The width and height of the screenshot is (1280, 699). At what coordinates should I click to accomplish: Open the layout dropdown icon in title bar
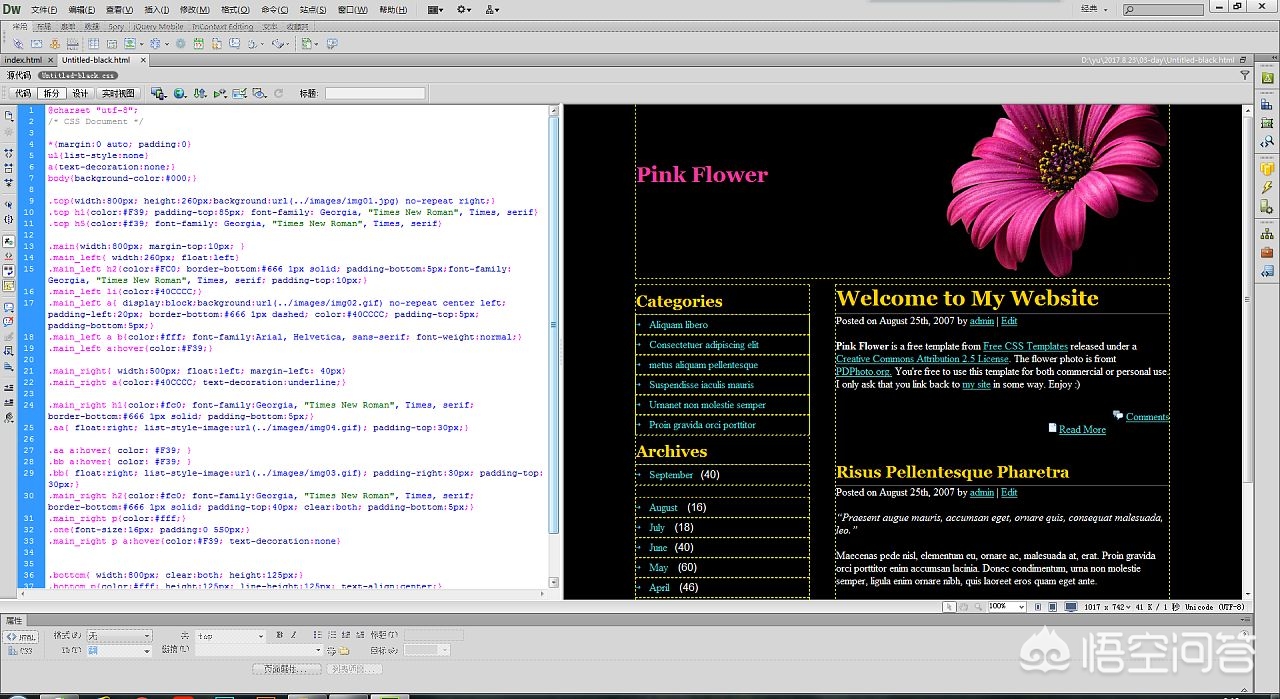(435, 9)
